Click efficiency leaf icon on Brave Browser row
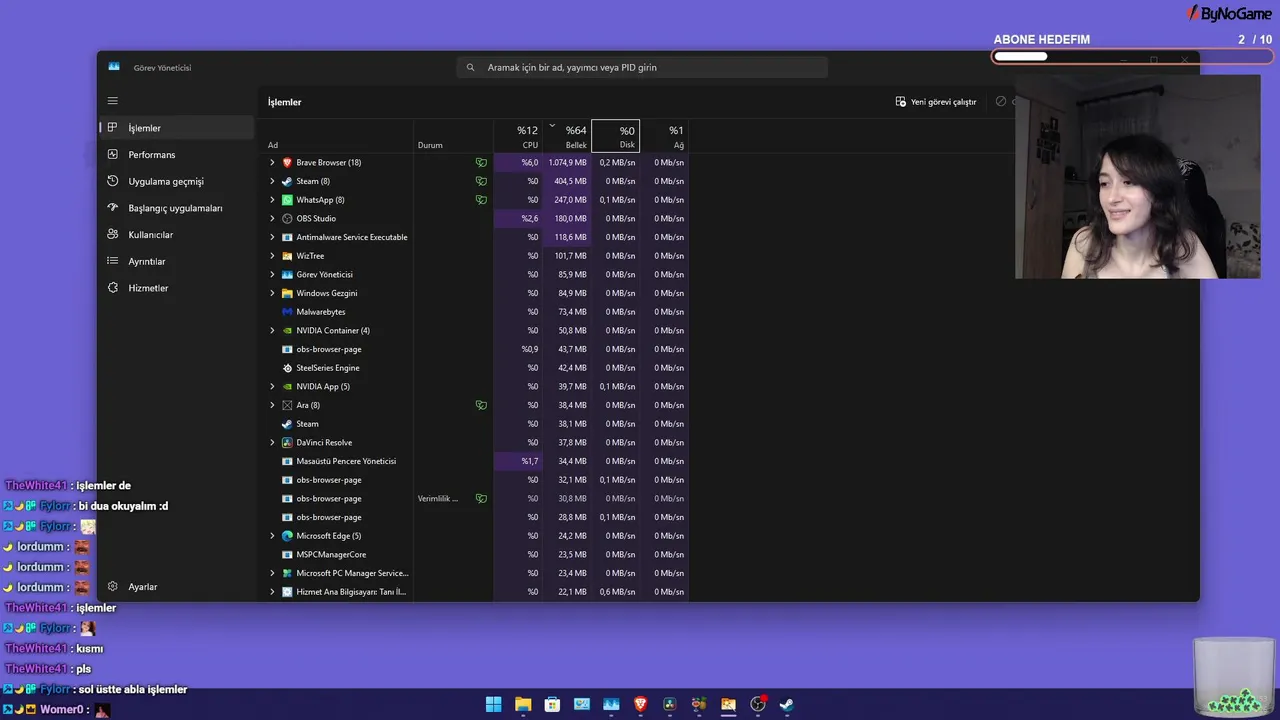Screen dimensions: 1280x720 (481, 163)
